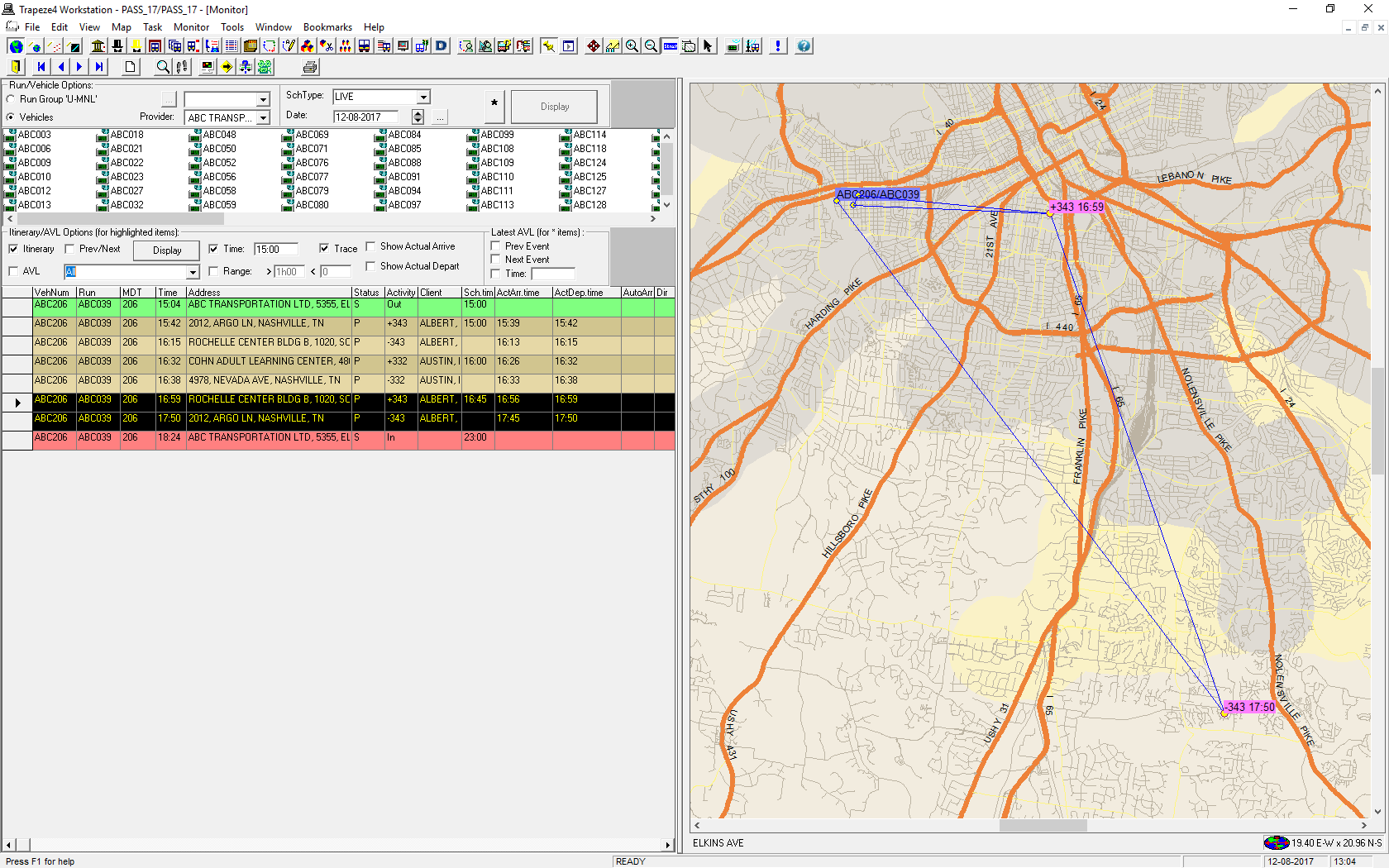Select the Run Group radio button
1389x868 pixels.
pyautogui.click(x=12, y=99)
